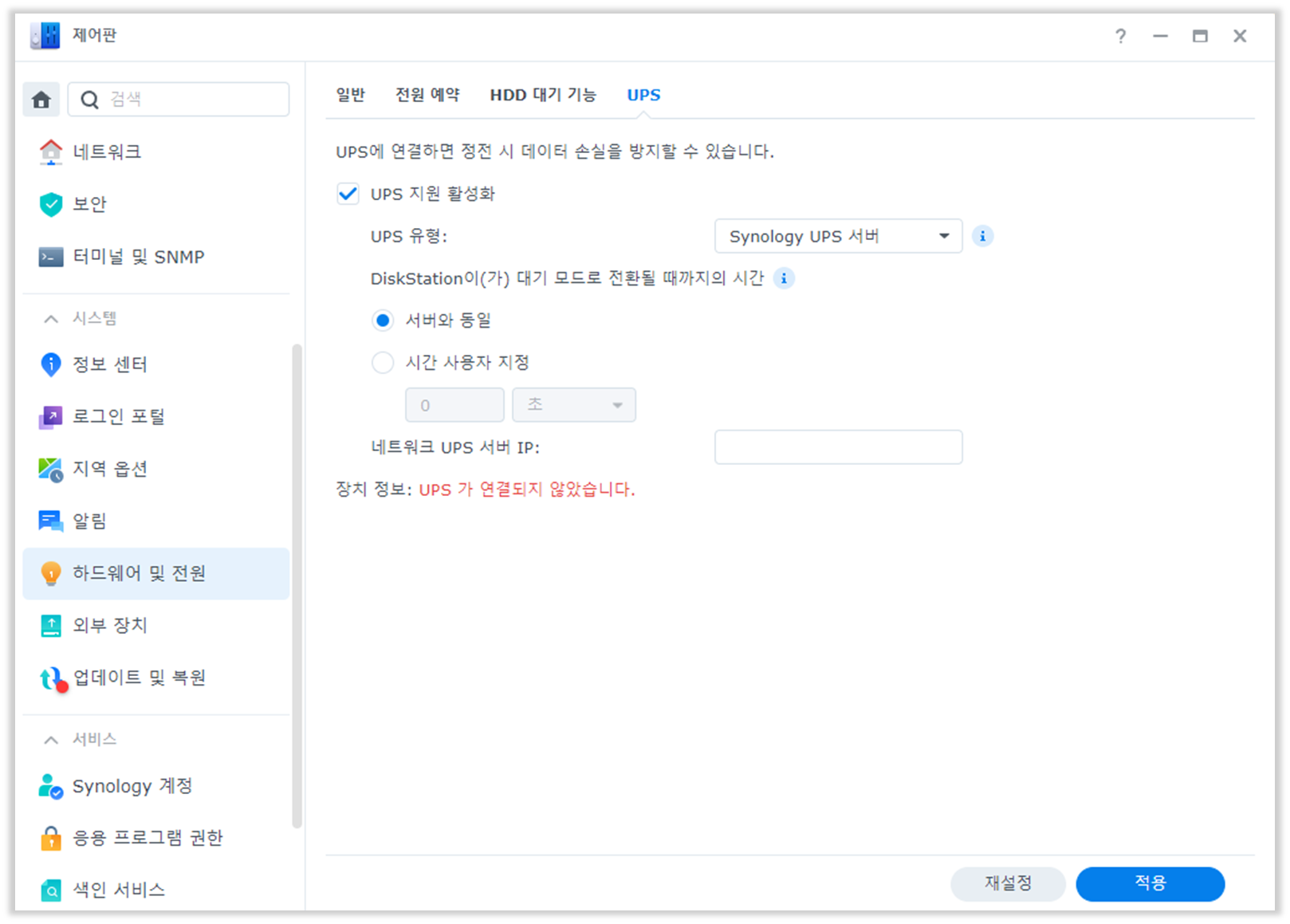Viewport: 1290px width, 924px height.
Task: Open the 초 time unit dropdown
Action: tap(574, 405)
